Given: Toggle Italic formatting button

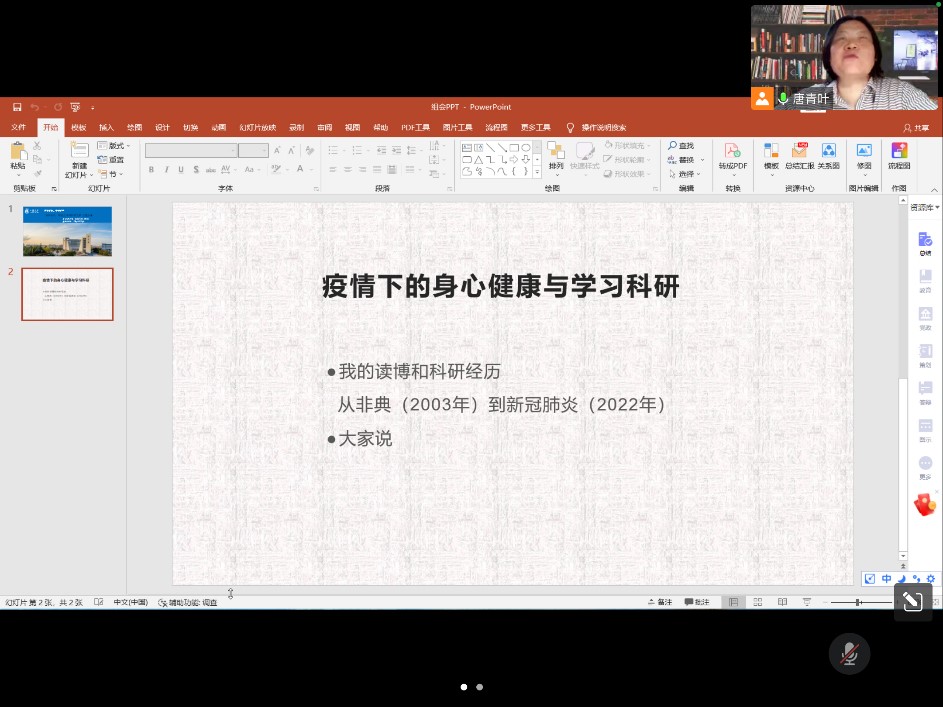Looking at the screenshot, I should (x=166, y=170).
